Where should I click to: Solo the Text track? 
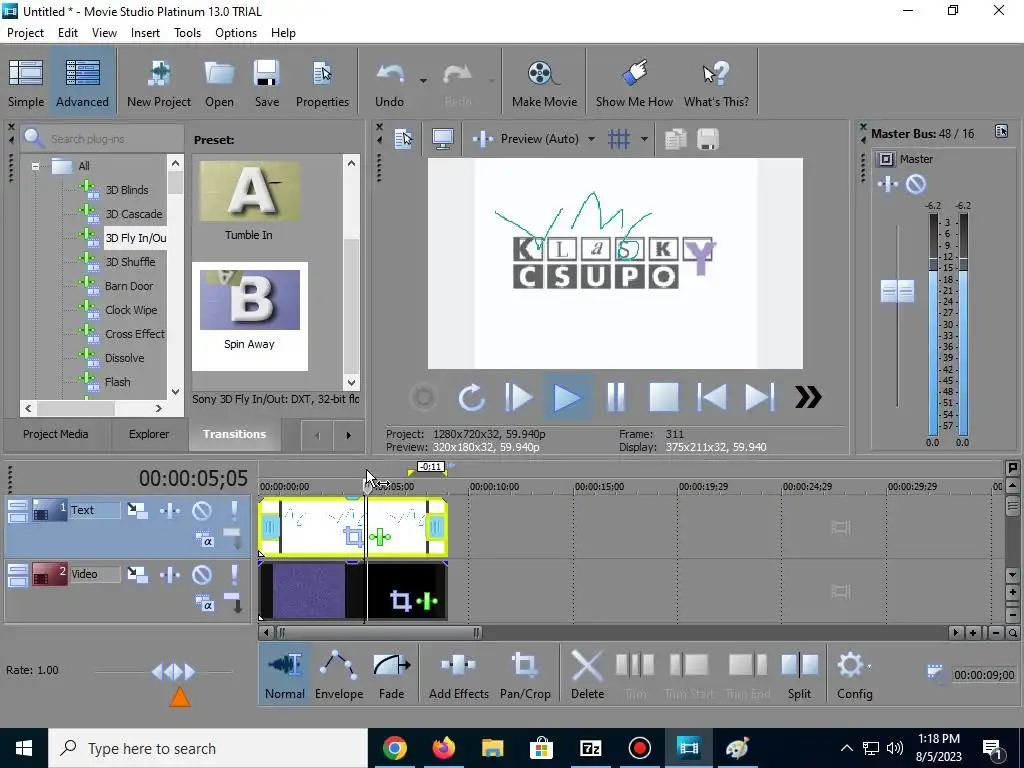(234, 510)
